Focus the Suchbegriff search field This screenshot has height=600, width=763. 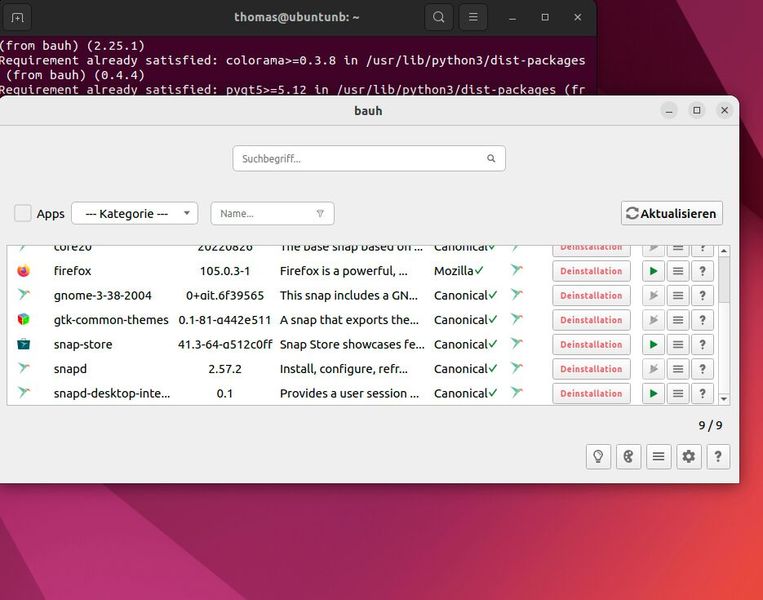(x=369, y=158)
